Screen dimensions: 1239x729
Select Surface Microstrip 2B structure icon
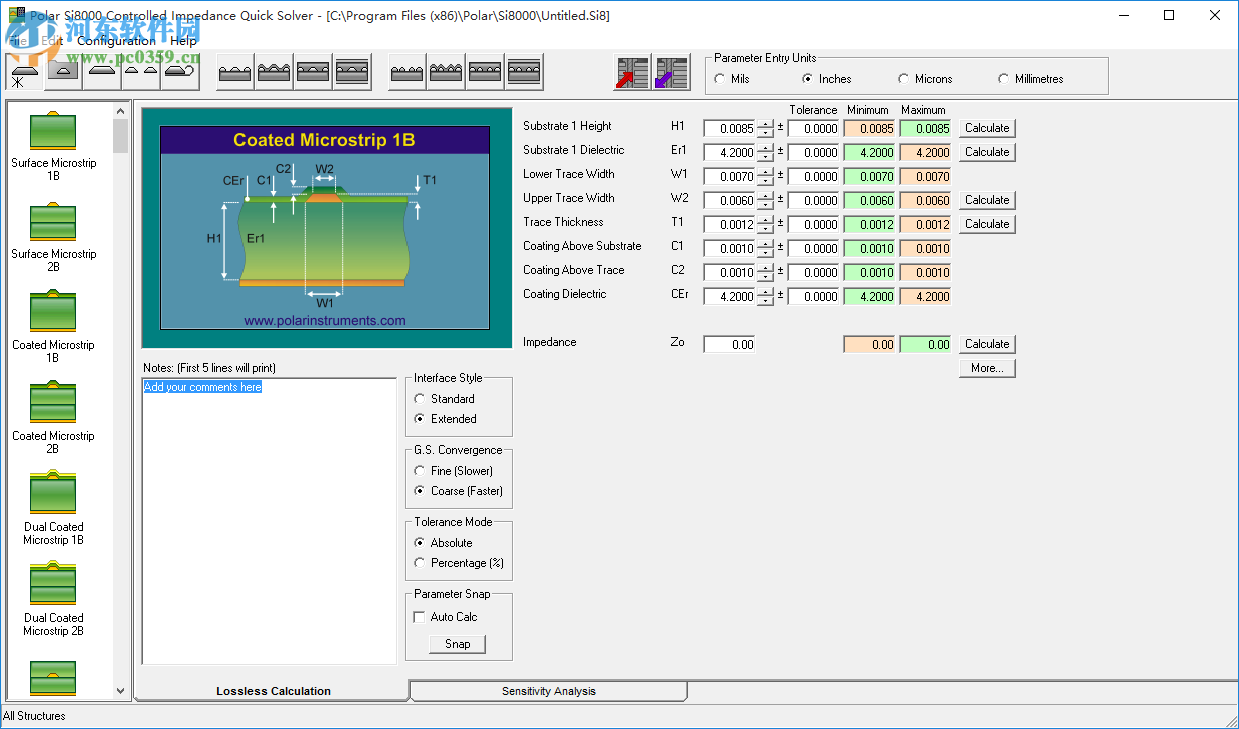tap(53, 223)
